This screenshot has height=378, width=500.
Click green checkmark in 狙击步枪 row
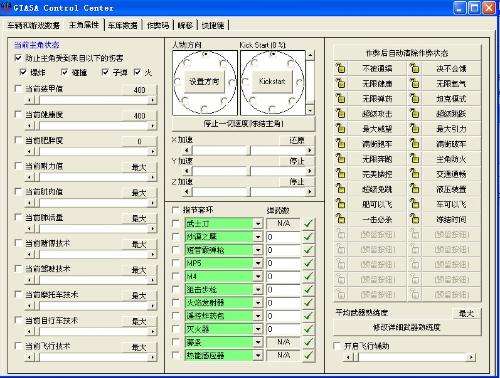click(309, 289)
